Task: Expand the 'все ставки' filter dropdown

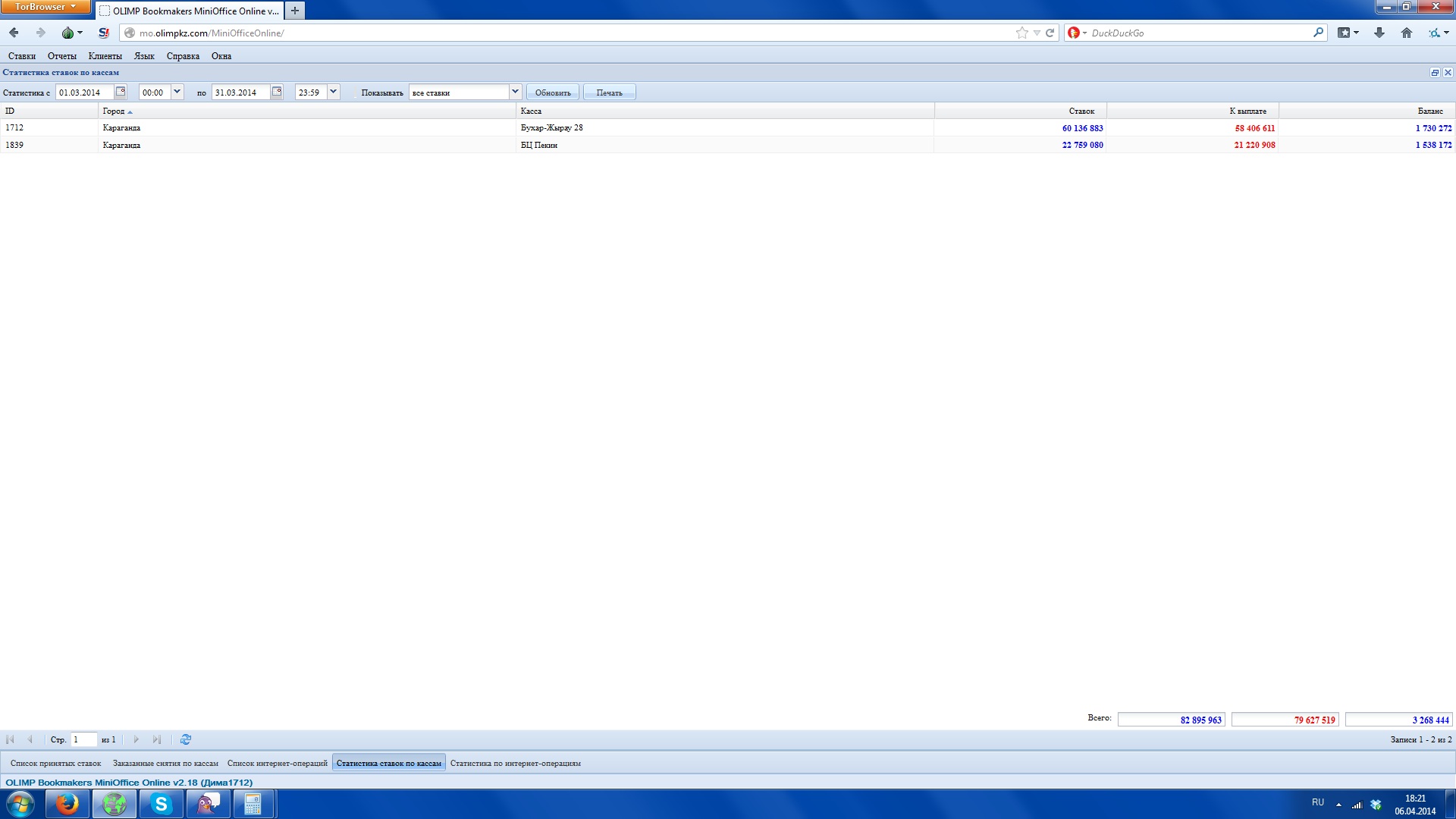Action: click(x=515, y=92)
